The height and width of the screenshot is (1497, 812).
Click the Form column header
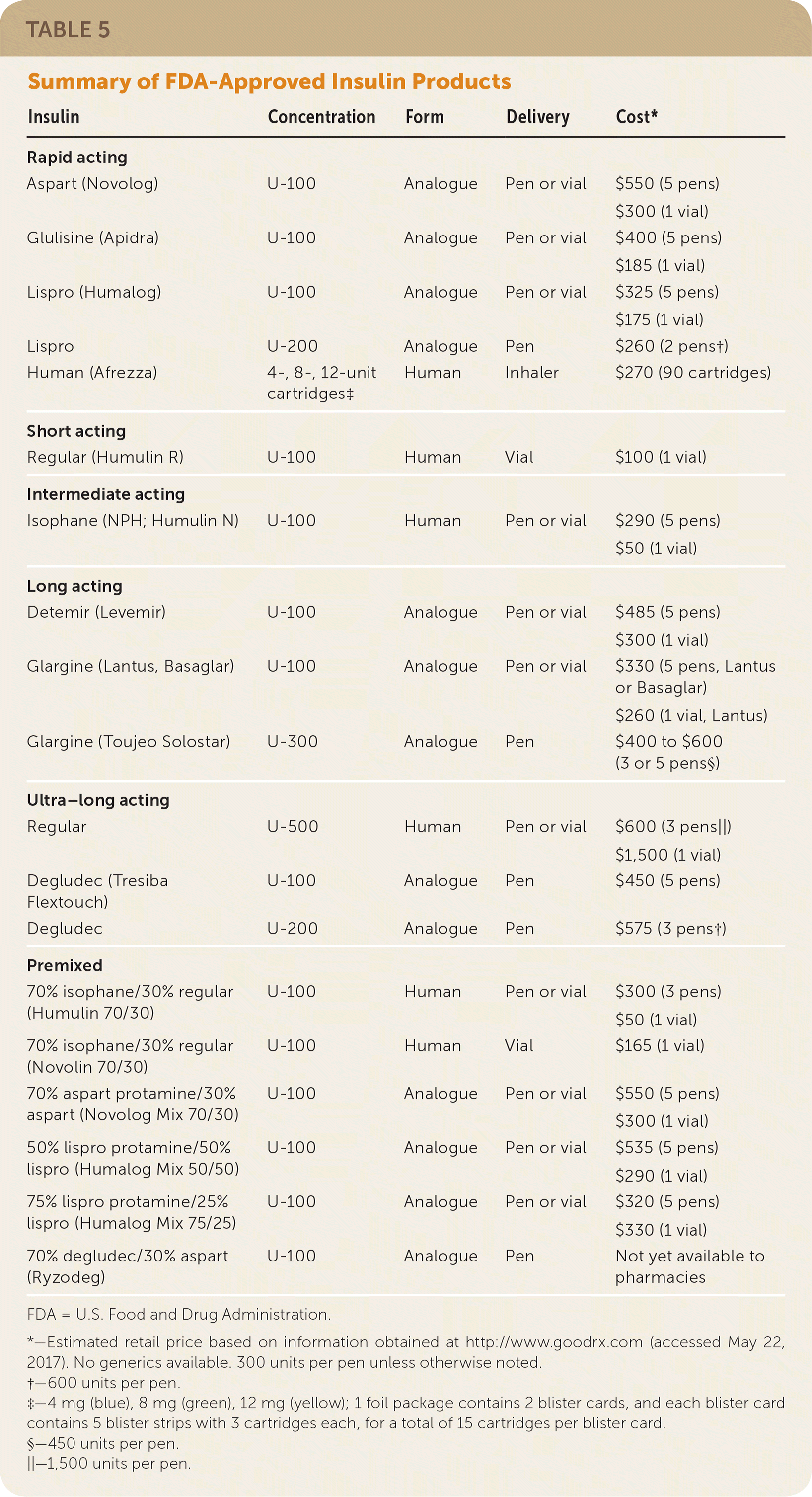pyautogui.click(x=424, y=117)
